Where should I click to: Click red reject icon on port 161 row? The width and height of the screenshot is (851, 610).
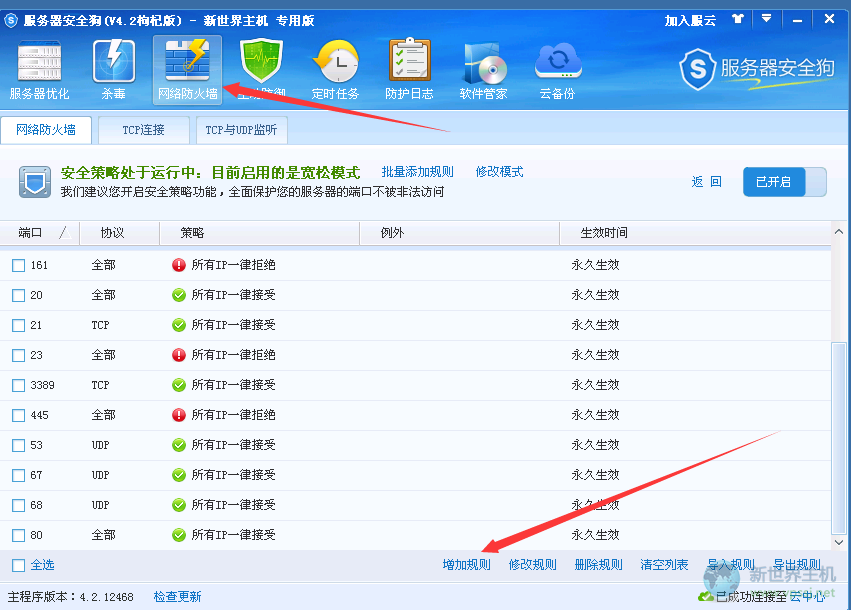click(x=179, y=265)
